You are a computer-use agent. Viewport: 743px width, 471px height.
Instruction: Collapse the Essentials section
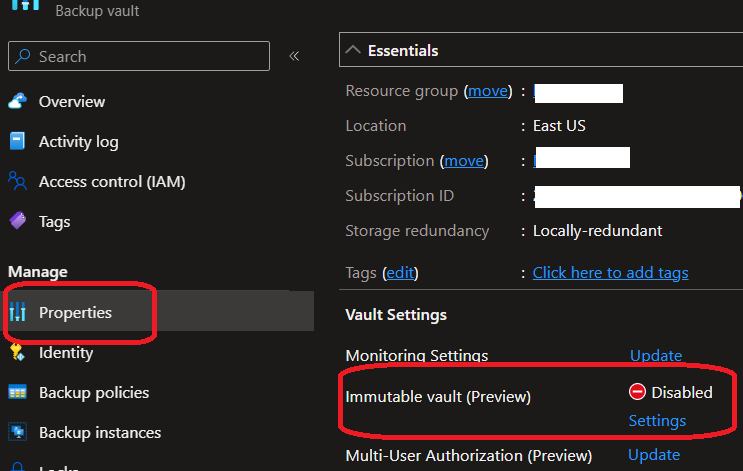[354, 50]
